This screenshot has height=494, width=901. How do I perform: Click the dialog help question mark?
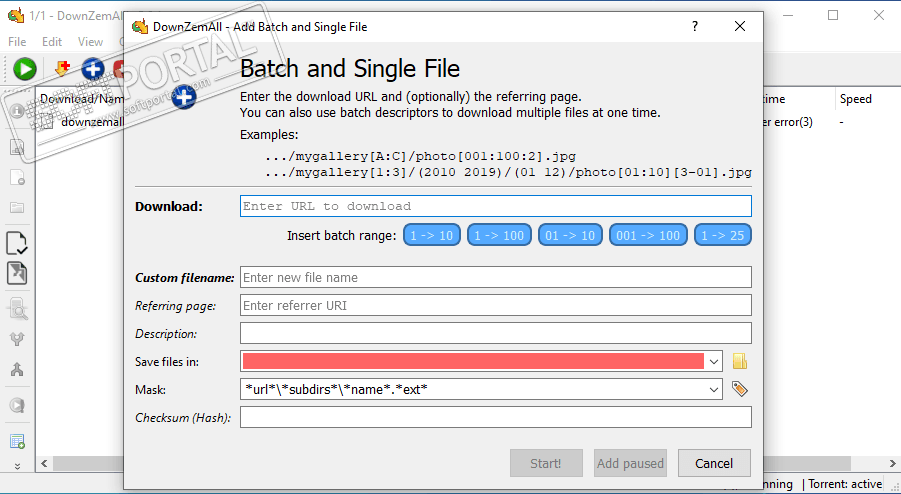click(695, 27)
